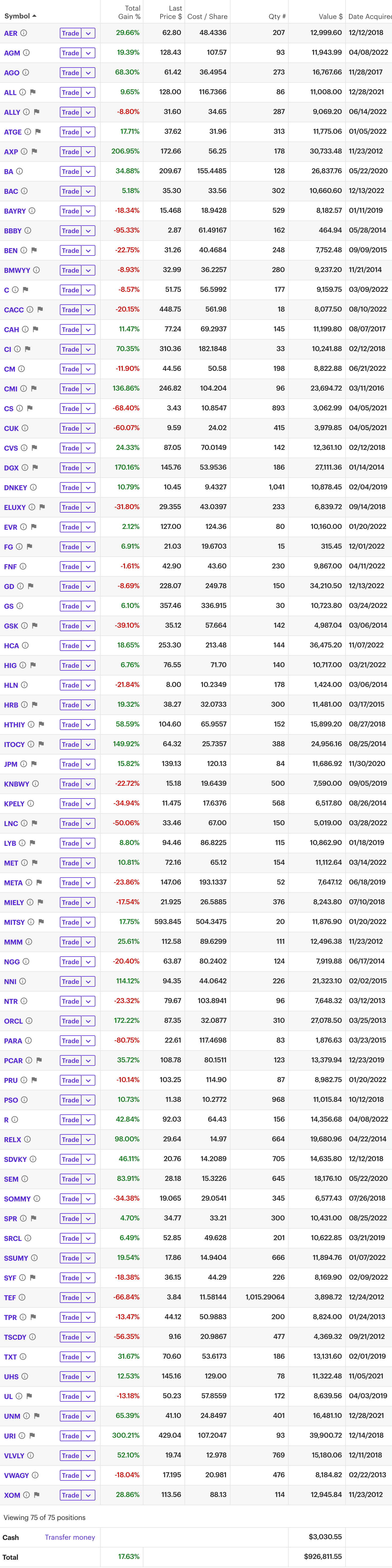
Task: Click the flag icon on the ALL row
Action: click(33, 93)
